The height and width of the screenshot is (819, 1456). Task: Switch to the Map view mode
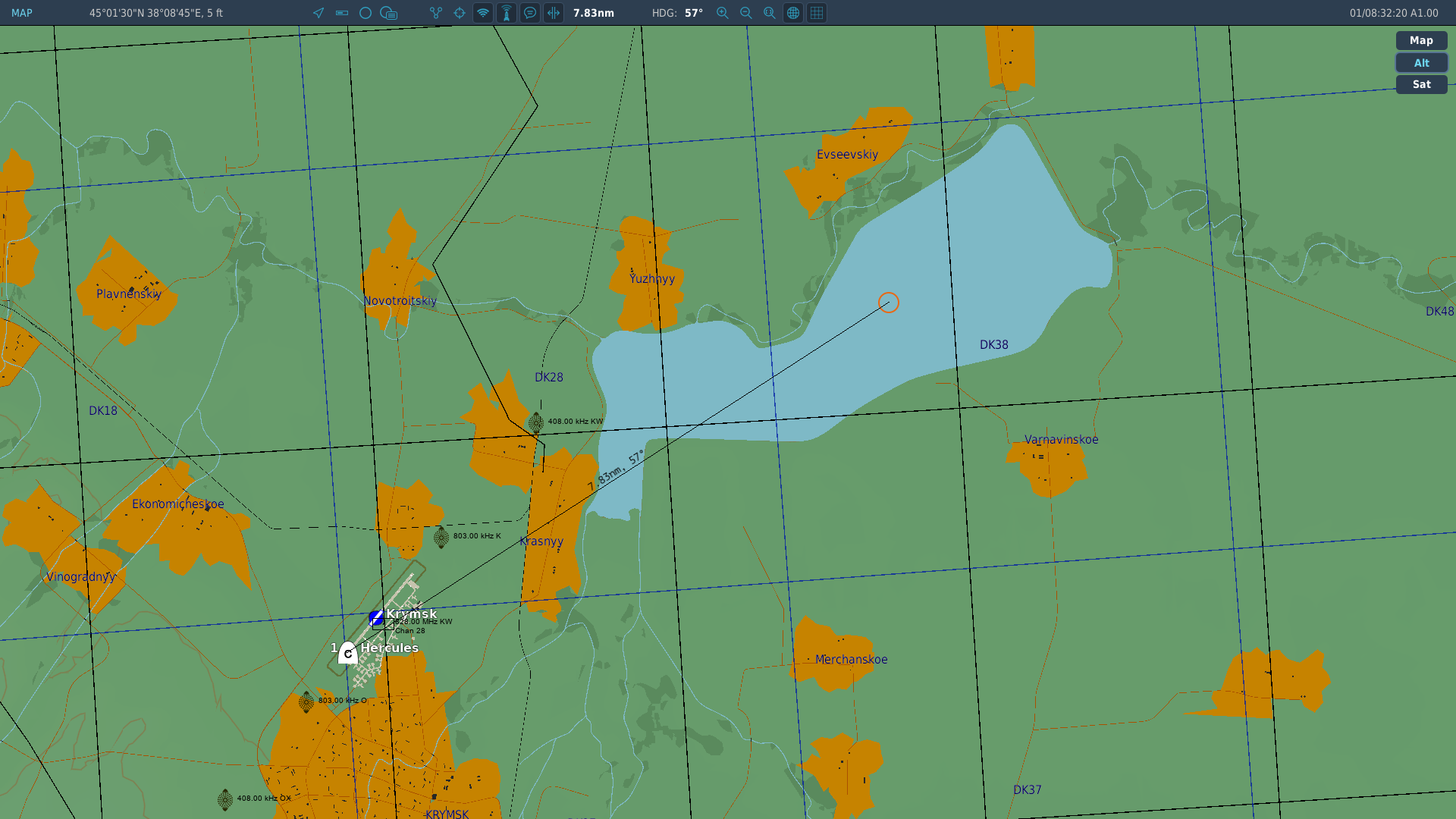pyautogui.click(x=1421, y=41)
